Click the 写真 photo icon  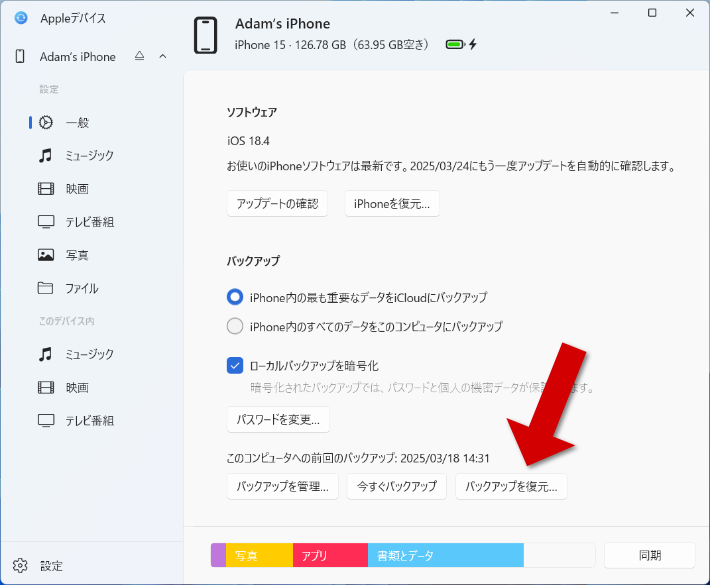(46, 255)
